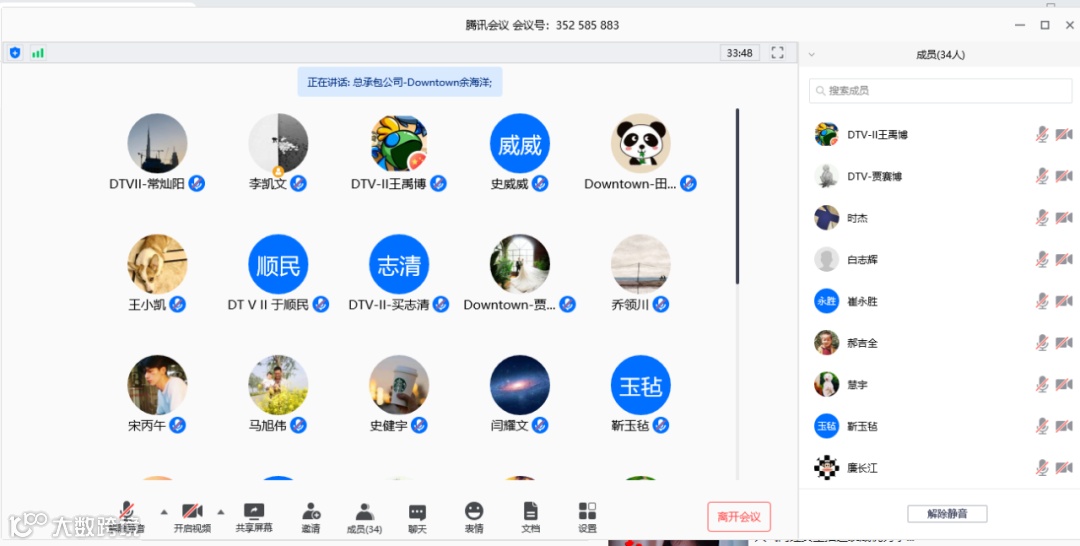Viewport: 1080px width, 546px height.
Task: Click mic status icon next to DTVII-常灿阳
Action: [x=196, y=184]
